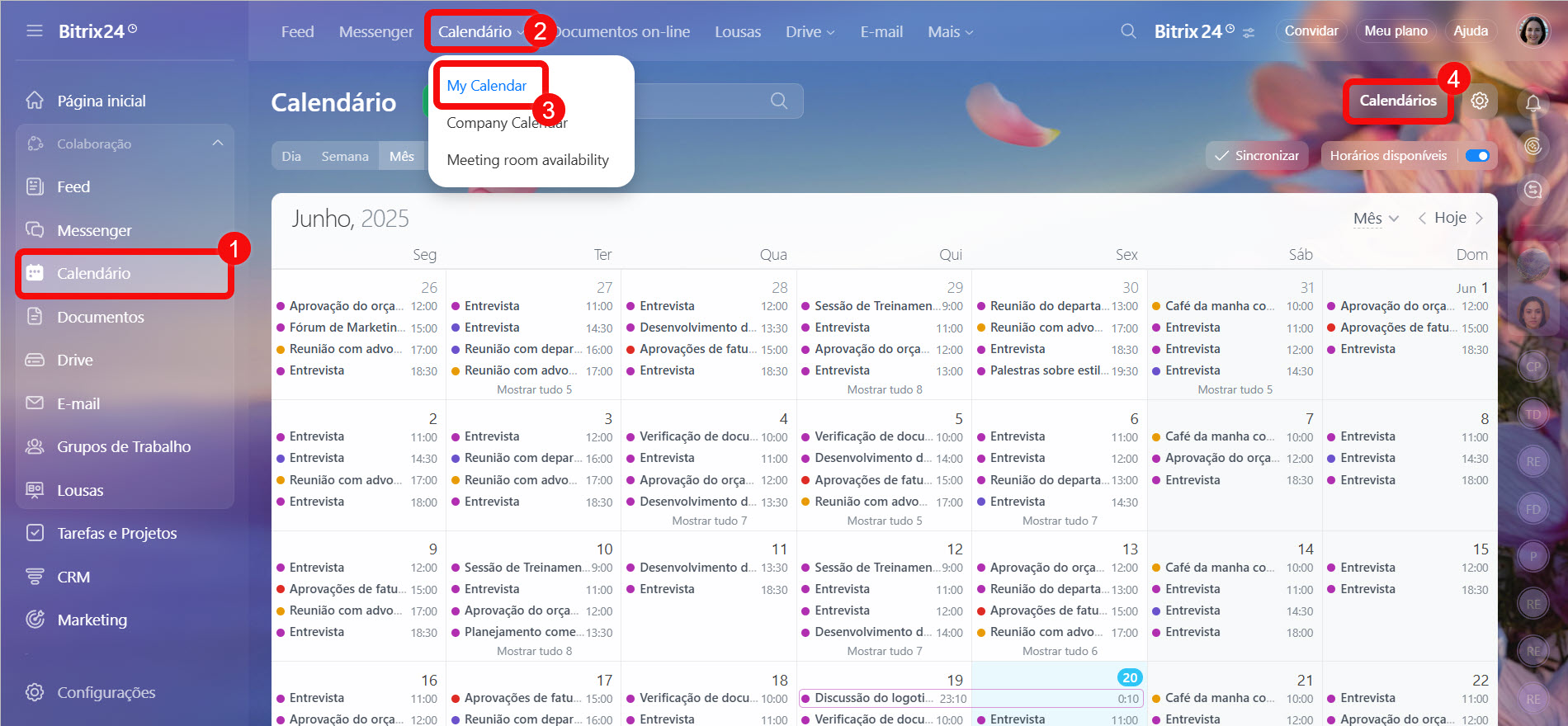Click Meu plano button
1568x726 pixels.
[x=1396, y=31]
